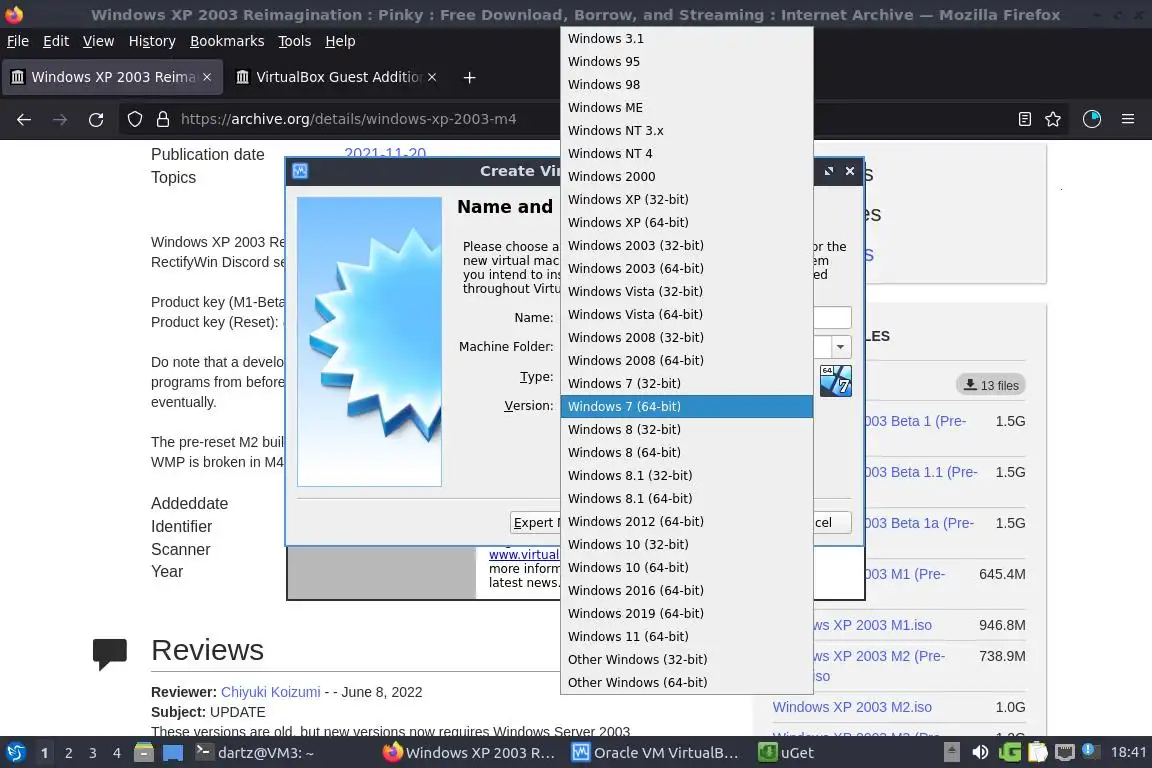Select Windows 3.1 from version list

pyautogui.click(x=686, y=38)
